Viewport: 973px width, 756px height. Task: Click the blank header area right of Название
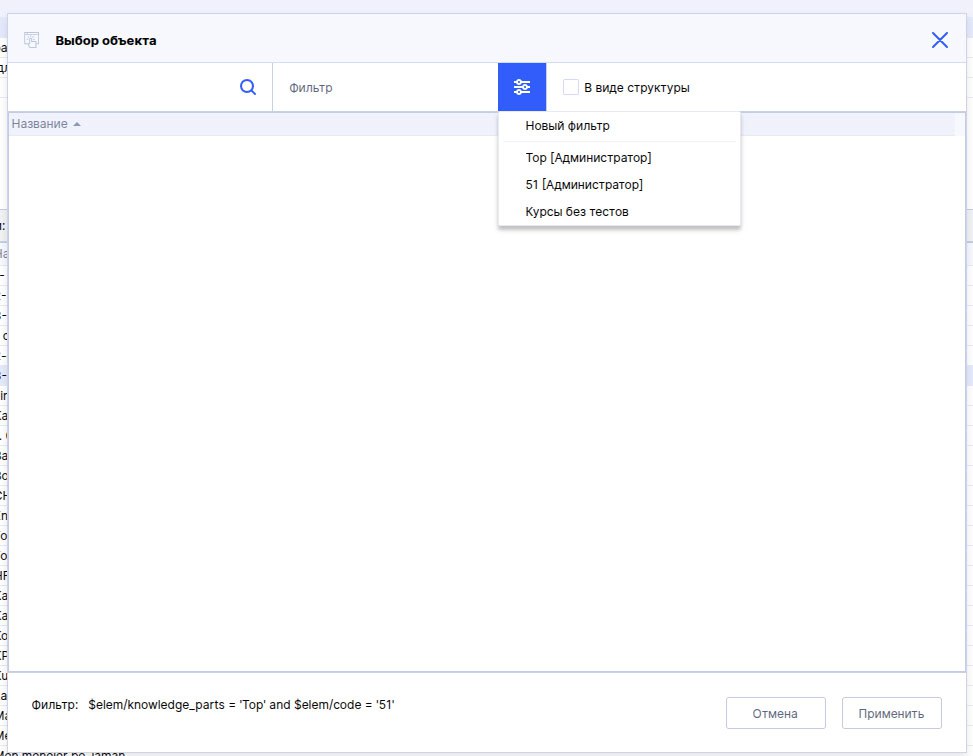click(300, 124)
